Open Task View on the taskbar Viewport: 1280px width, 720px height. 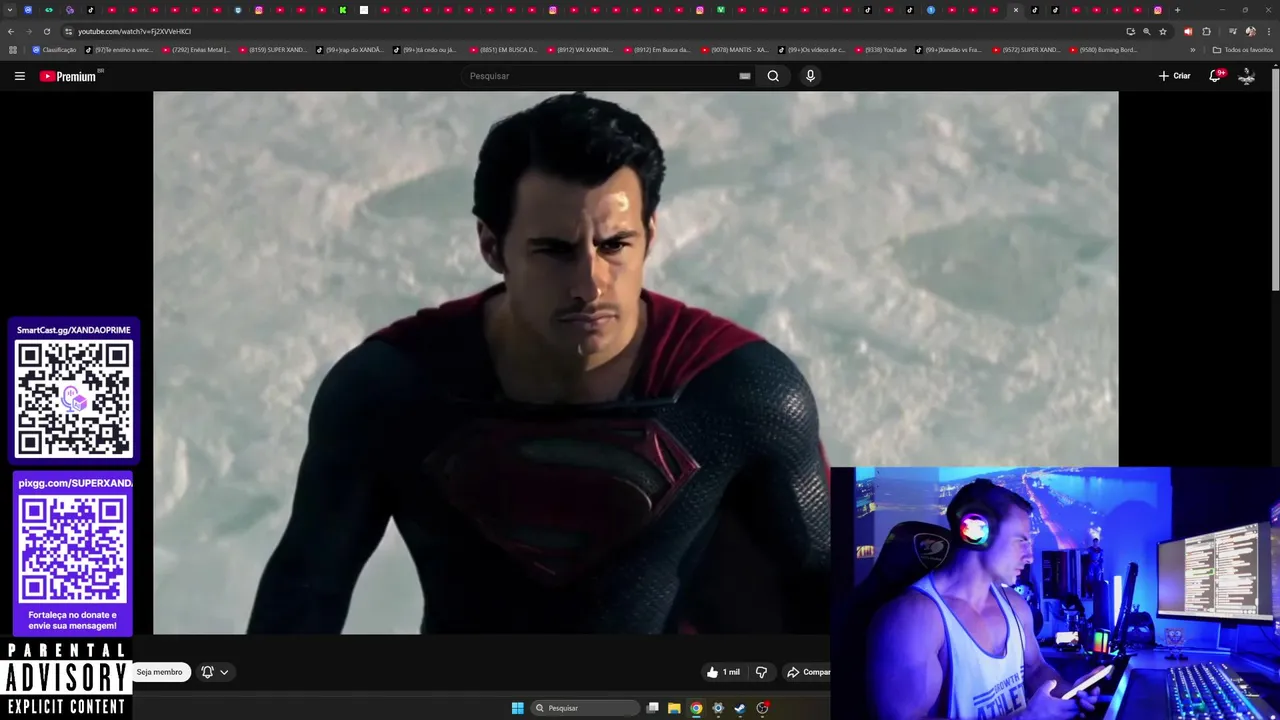(x=652, y=708)
